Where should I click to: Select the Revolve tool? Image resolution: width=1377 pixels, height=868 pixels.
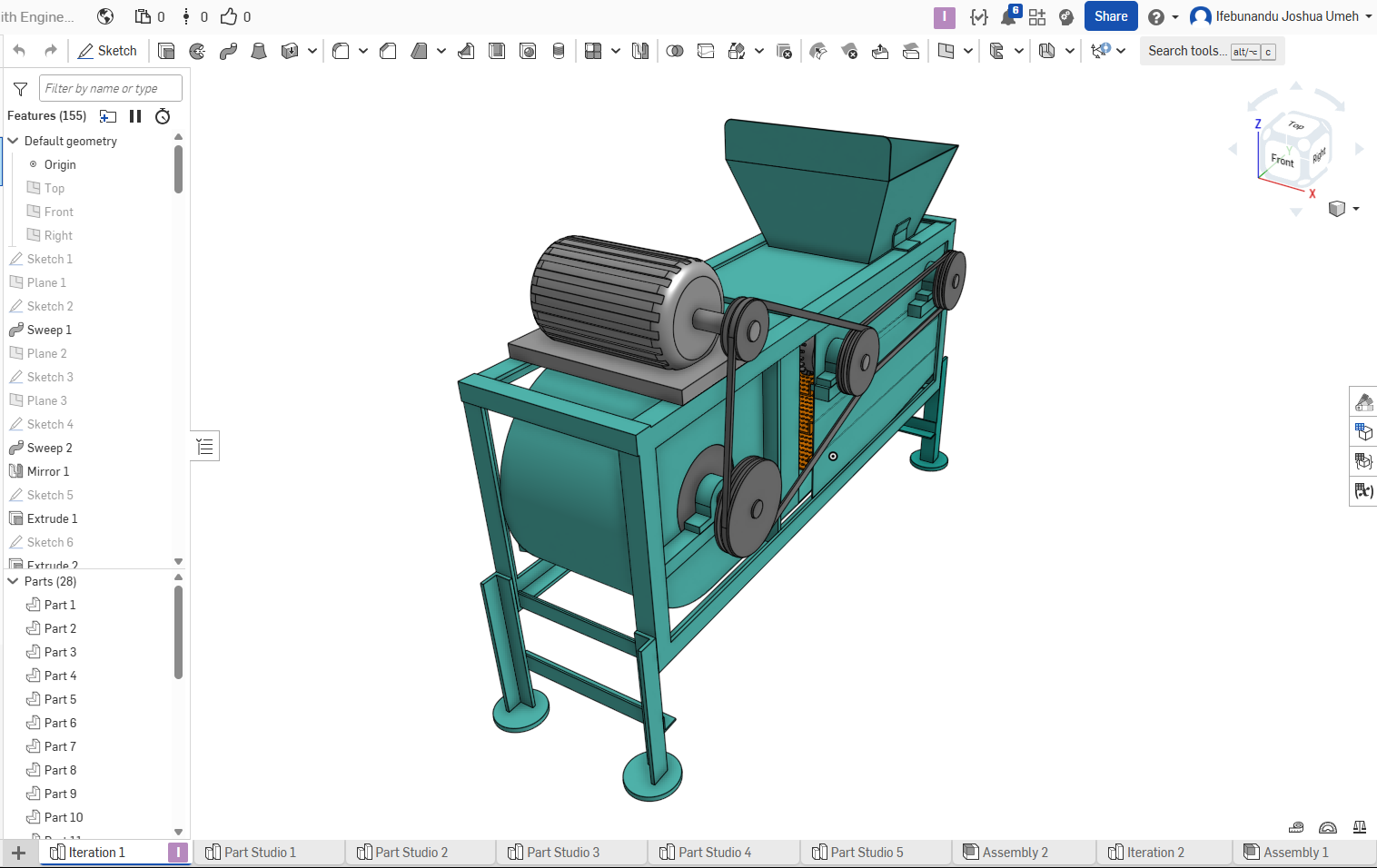pyautogui.click(x=197, y=51)
